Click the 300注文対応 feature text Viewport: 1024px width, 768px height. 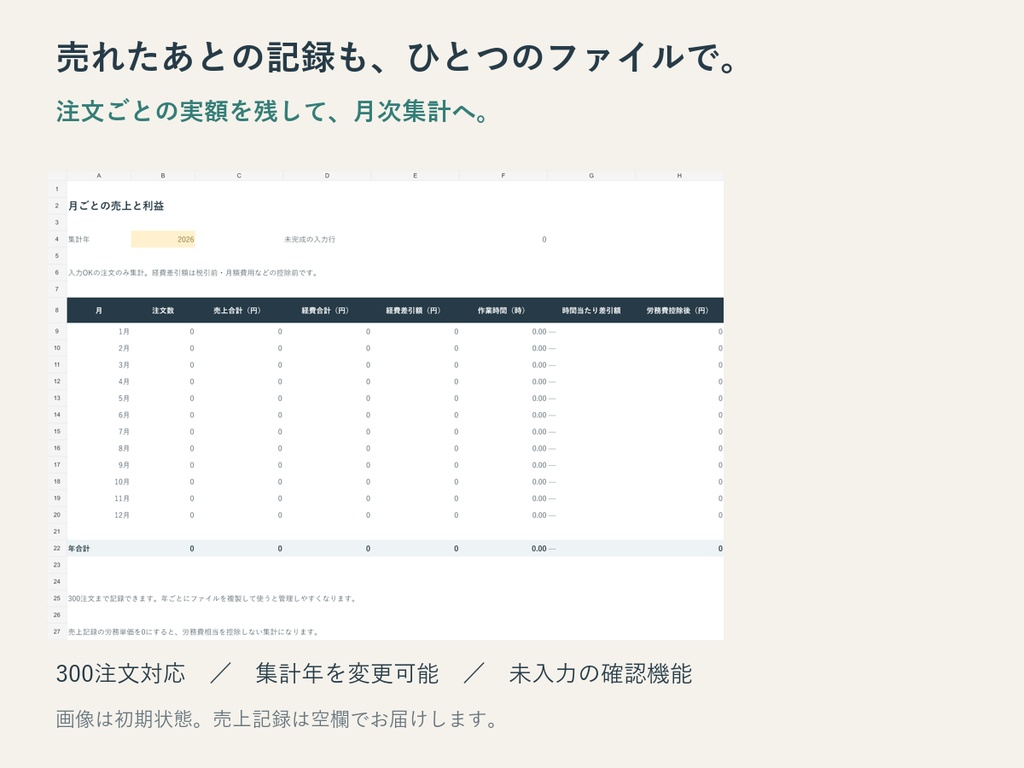(x=121, y=673)
